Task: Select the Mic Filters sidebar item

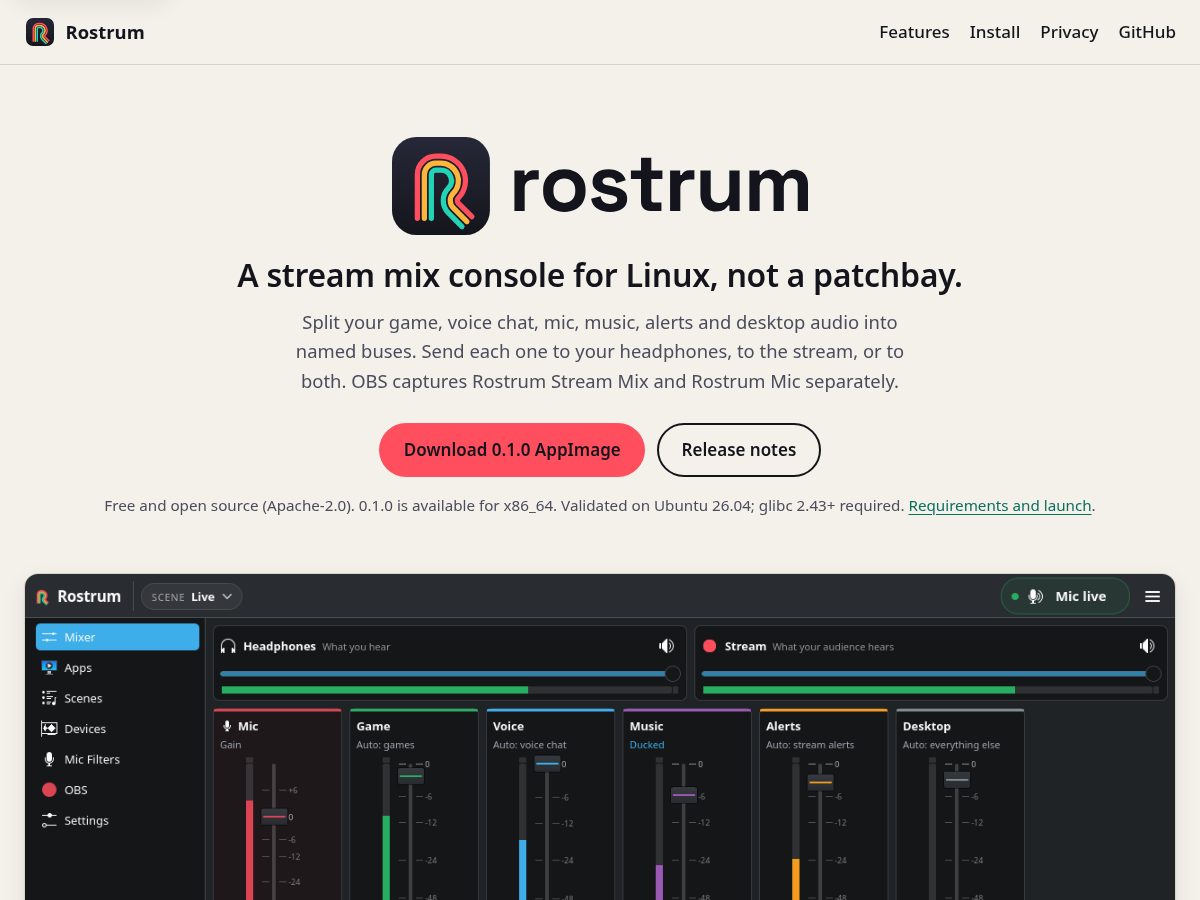Action: [117, 759]
